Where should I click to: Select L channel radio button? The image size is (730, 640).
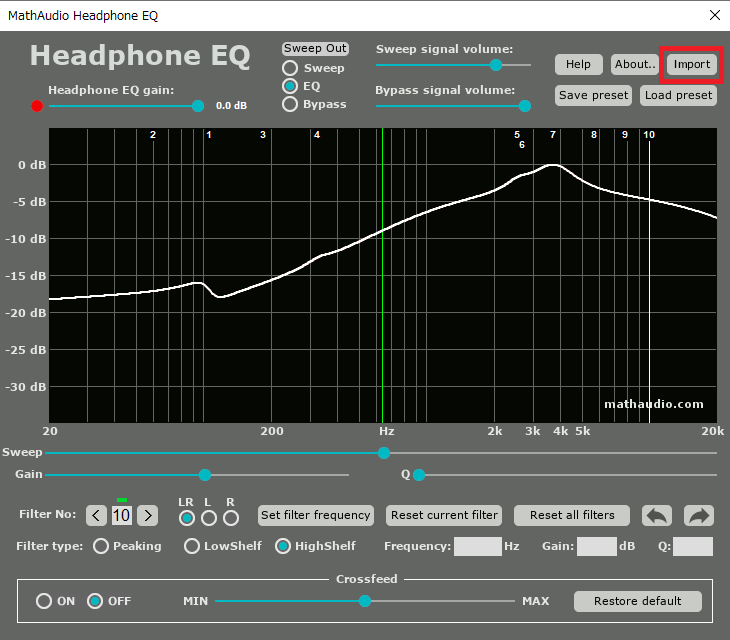point(209,518)
